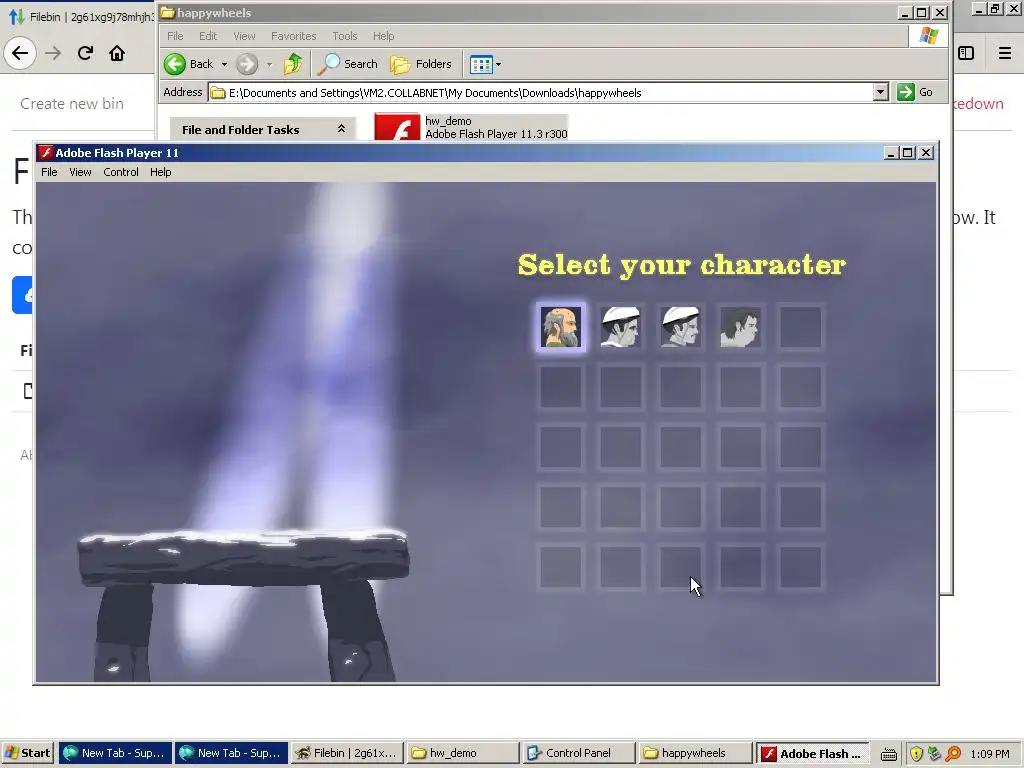Click browser forward arrow in Filebin window

point(53,53)
